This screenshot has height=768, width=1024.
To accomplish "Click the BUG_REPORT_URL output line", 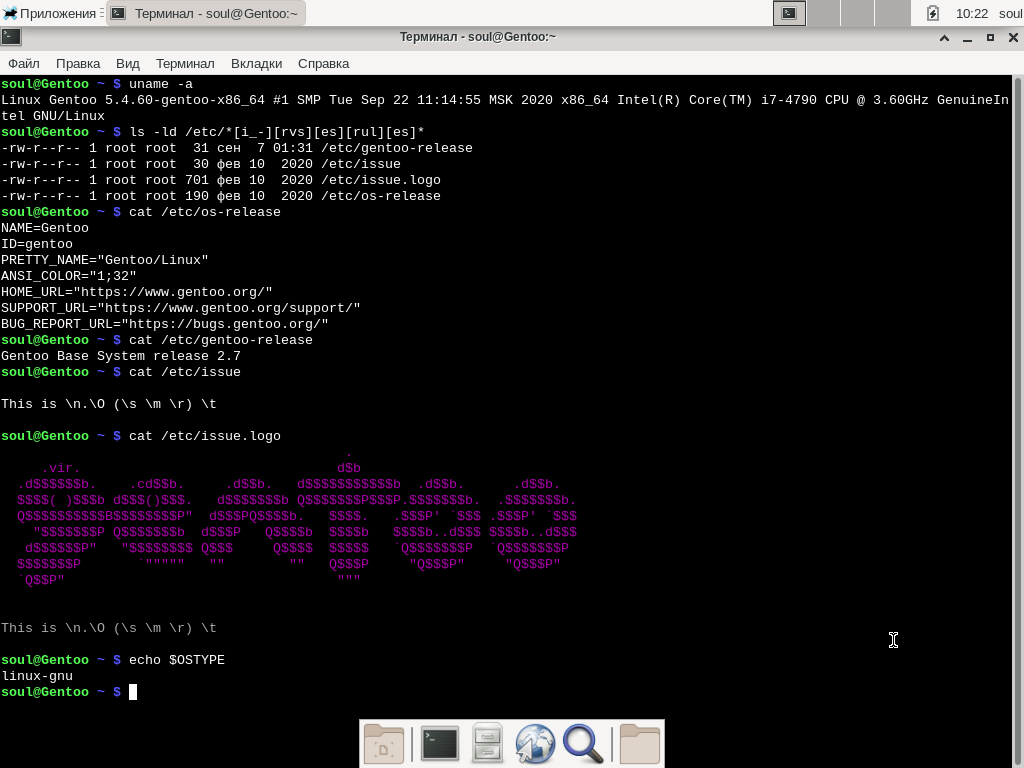I will [165, 325].
